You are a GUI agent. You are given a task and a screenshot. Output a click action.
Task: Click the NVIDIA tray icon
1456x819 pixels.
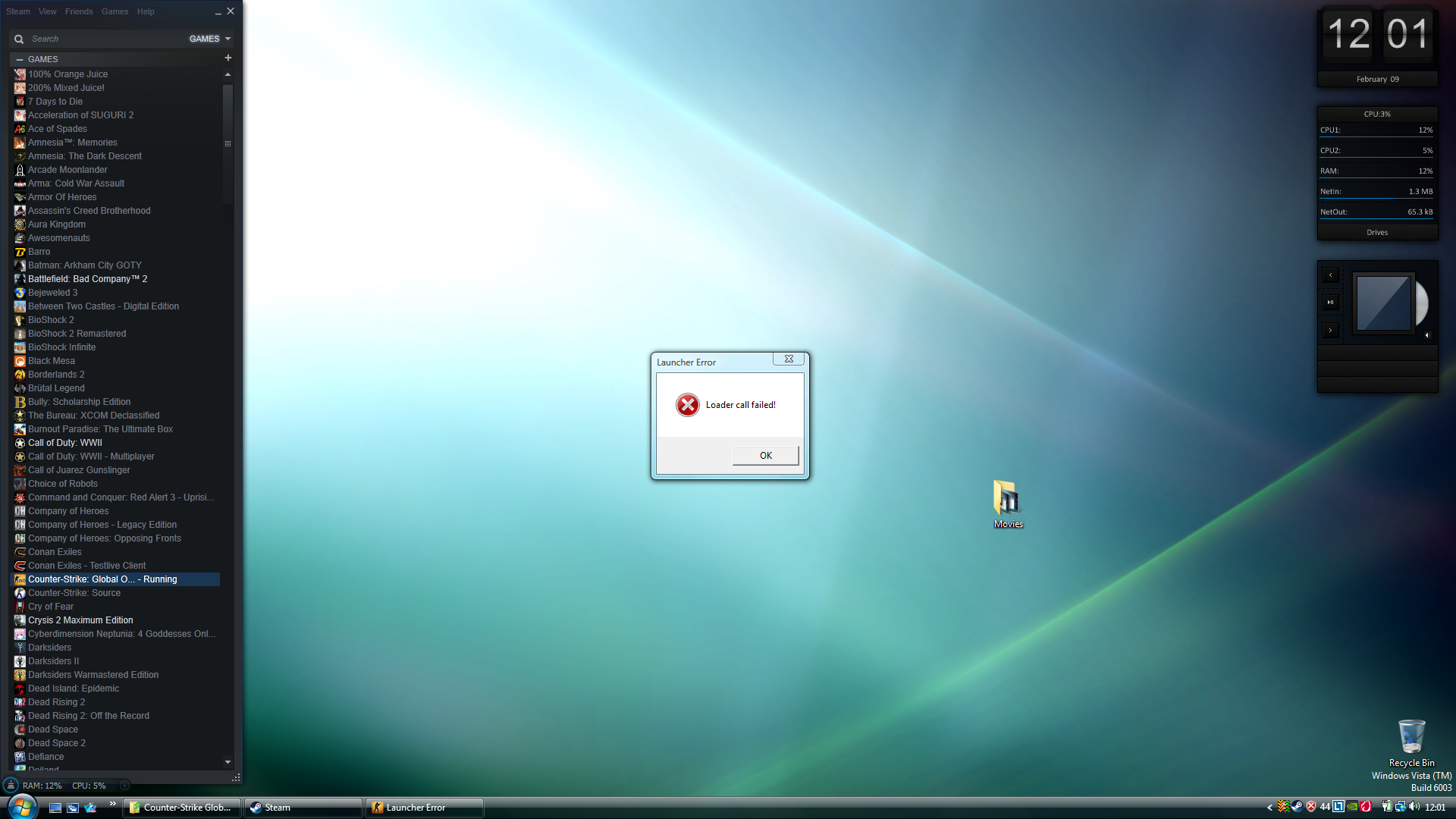pyautogui.click(x=1352, y=807)
